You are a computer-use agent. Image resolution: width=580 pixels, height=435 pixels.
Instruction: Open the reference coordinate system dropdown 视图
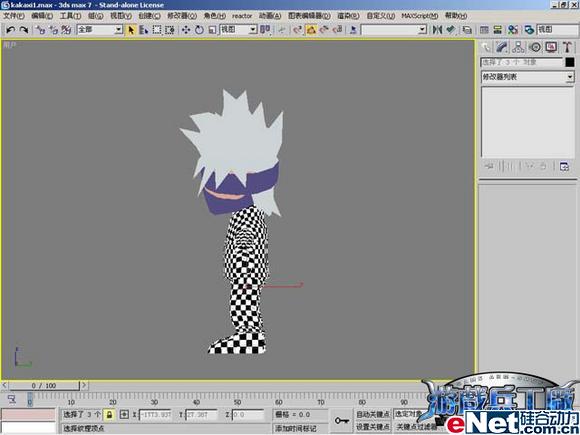pos(239,30)
